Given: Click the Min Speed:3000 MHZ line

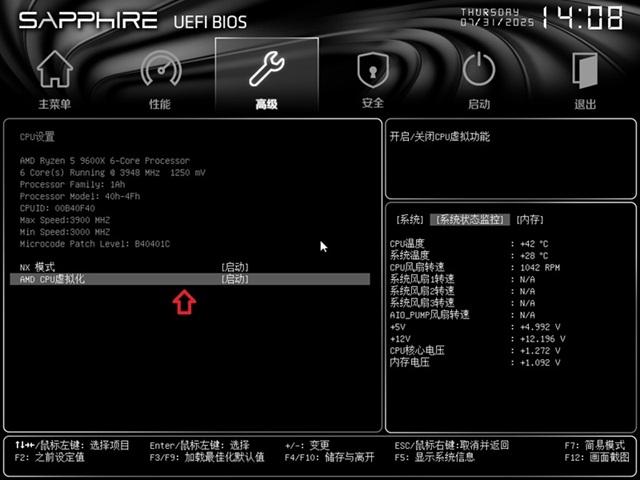Looking at the screenshot, I should tap(65, 232).
